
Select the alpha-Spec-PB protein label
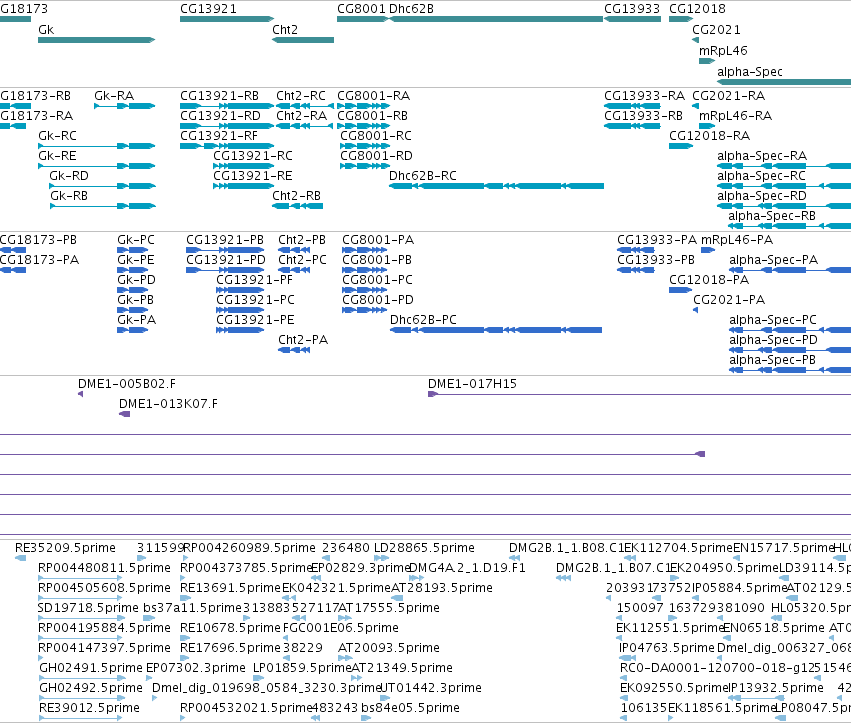click(x=772, y=360)
